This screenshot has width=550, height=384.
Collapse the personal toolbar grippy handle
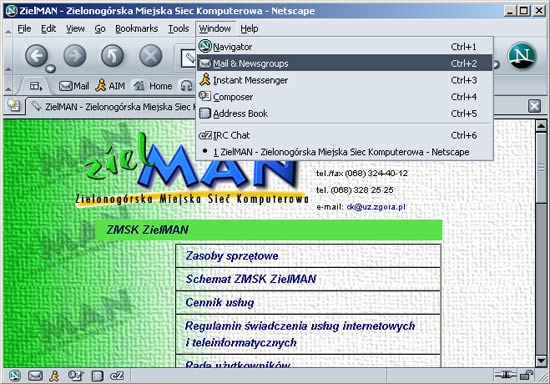coord(8,86)
